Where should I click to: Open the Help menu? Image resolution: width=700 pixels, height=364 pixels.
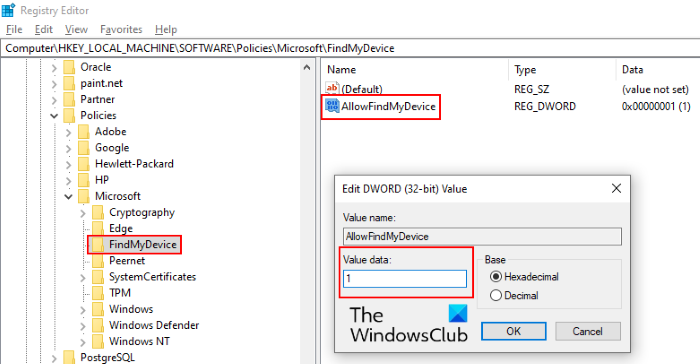point(166,29)
